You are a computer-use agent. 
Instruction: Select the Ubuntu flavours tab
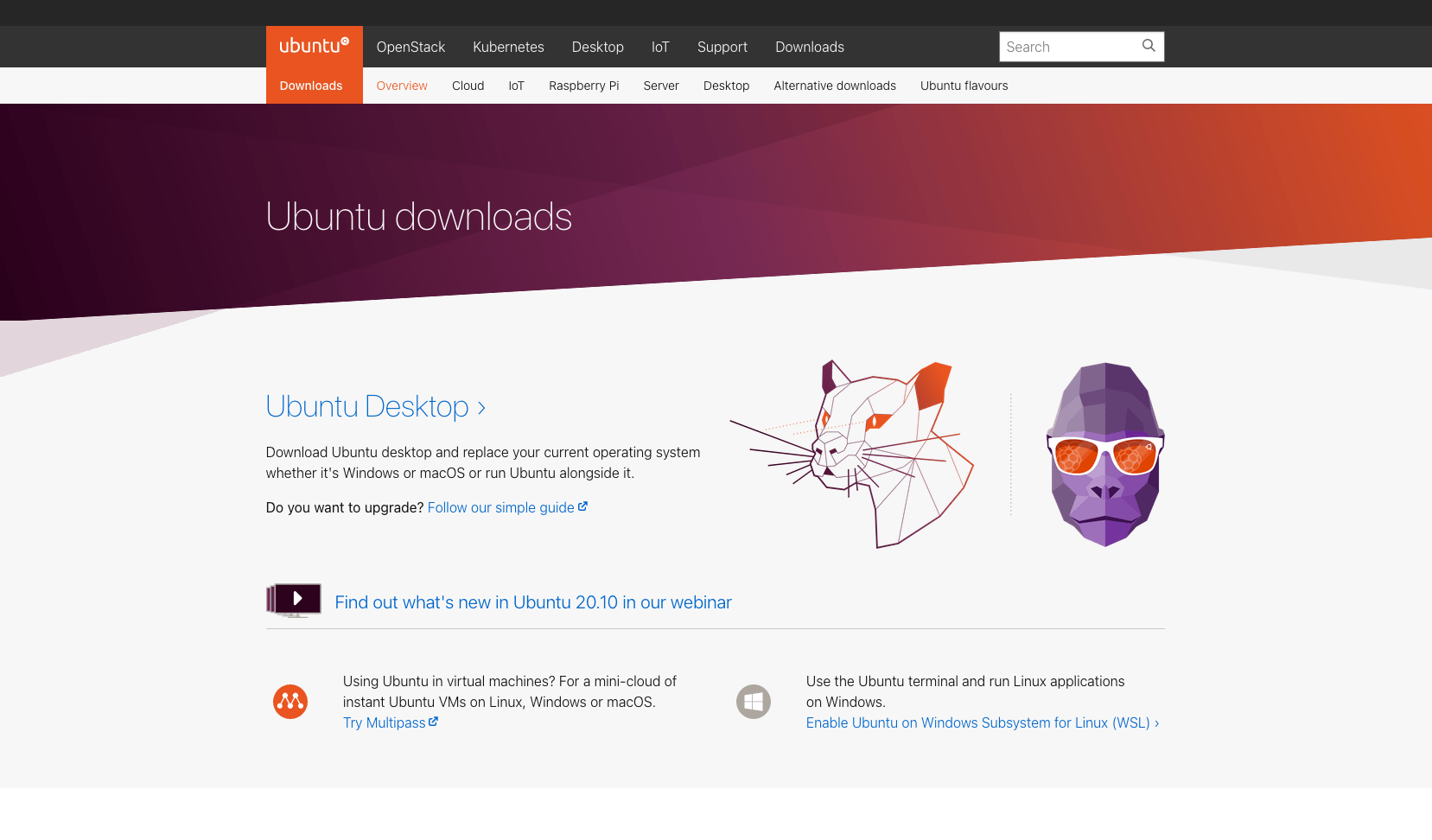(964, 86)
